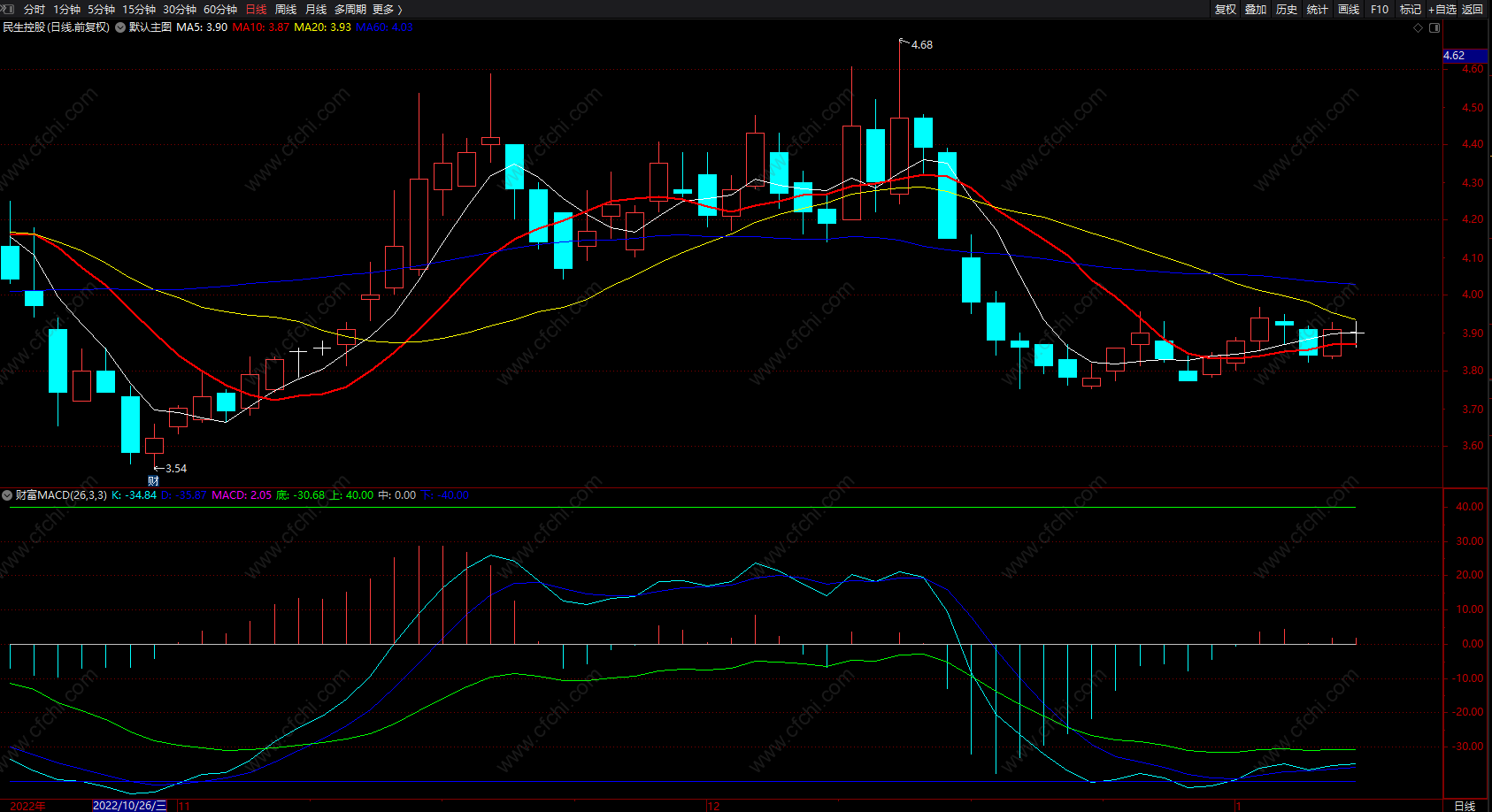Click the MACD: 2.05 indicator value

pyautogui.click(x=242, y=495)
